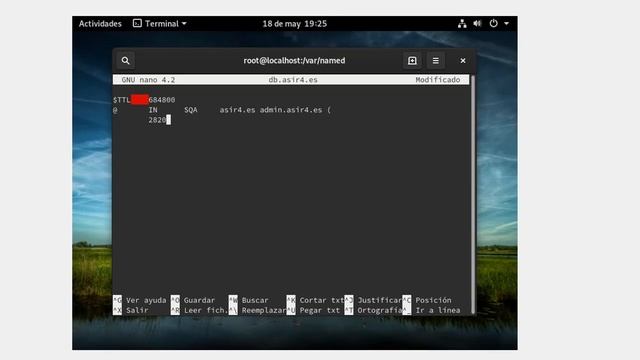
Task: Click the power icon in top bar
Action: point(493,23)
